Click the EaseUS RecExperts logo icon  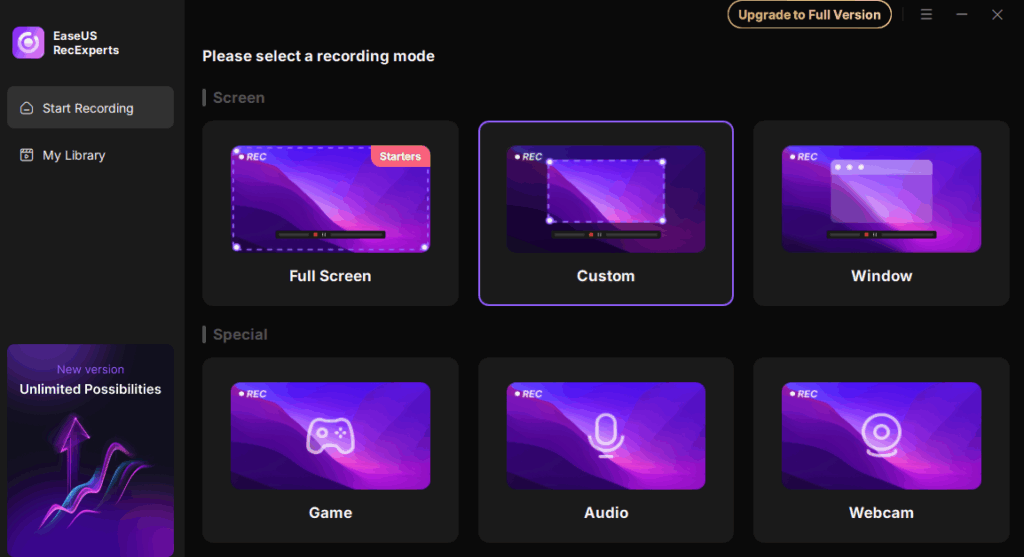coord(28,42)
